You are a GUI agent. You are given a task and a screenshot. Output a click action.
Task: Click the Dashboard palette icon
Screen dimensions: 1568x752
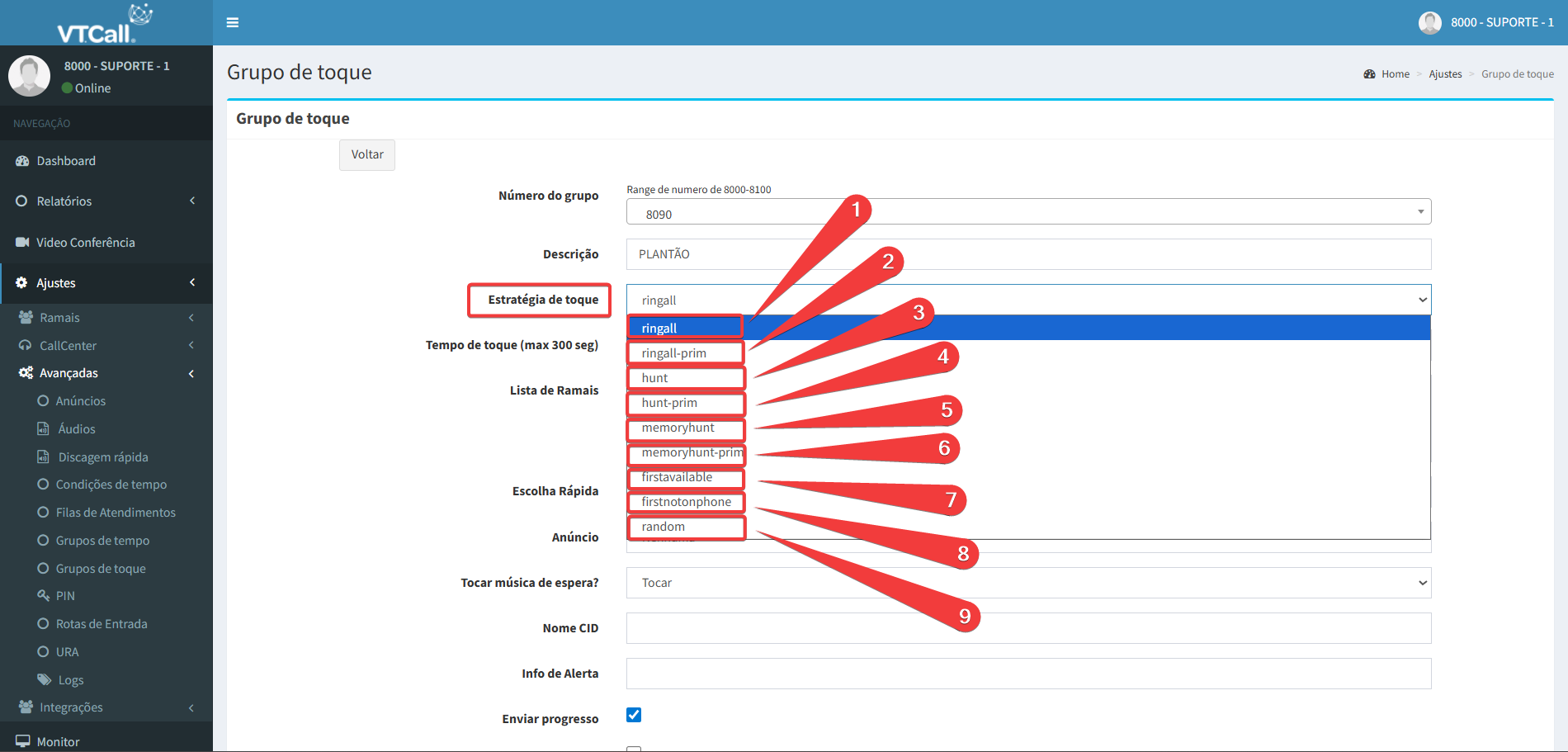22,161
